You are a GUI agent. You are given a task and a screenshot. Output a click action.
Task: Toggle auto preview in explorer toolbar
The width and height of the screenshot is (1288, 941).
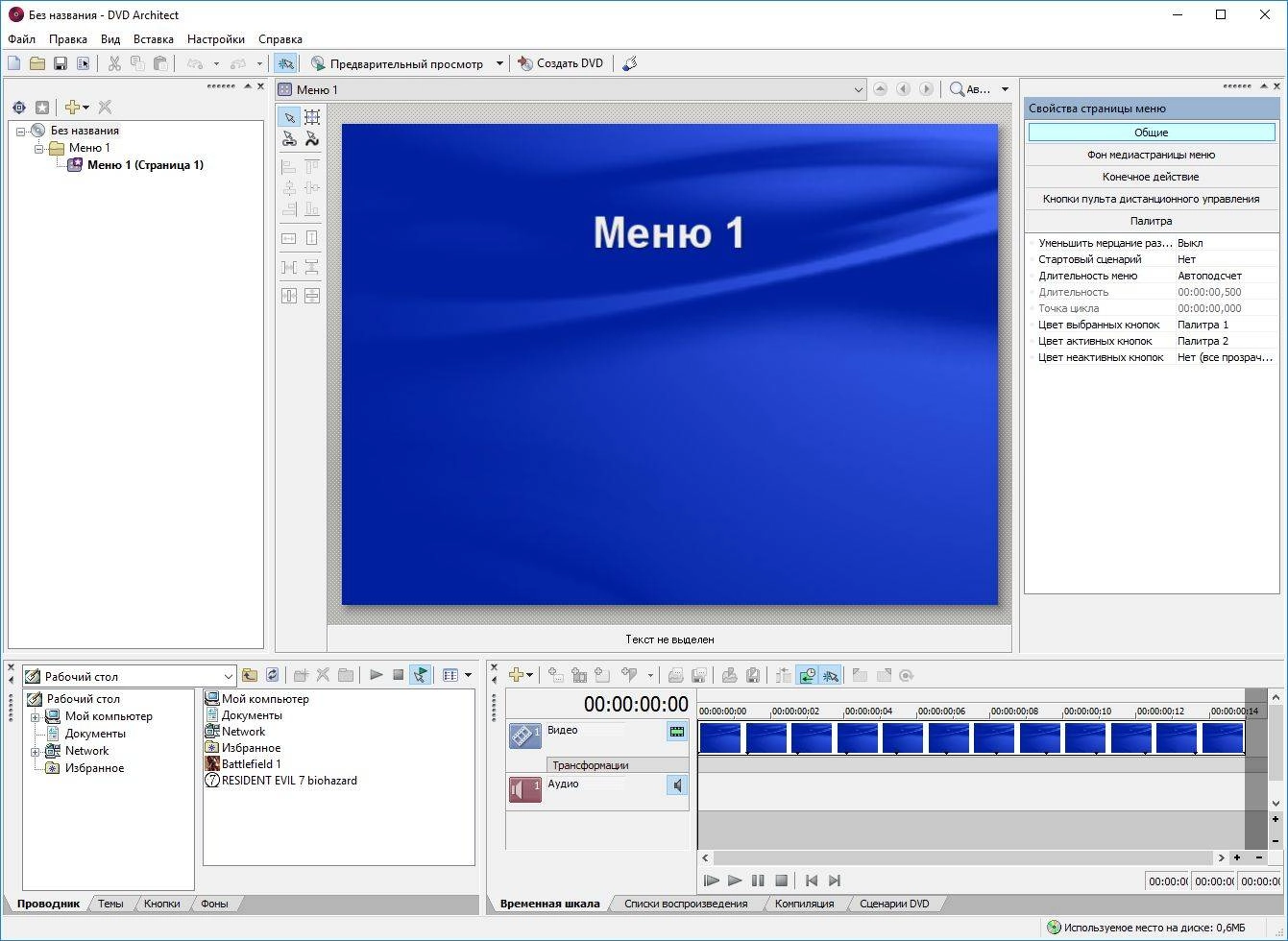point(420,675)
